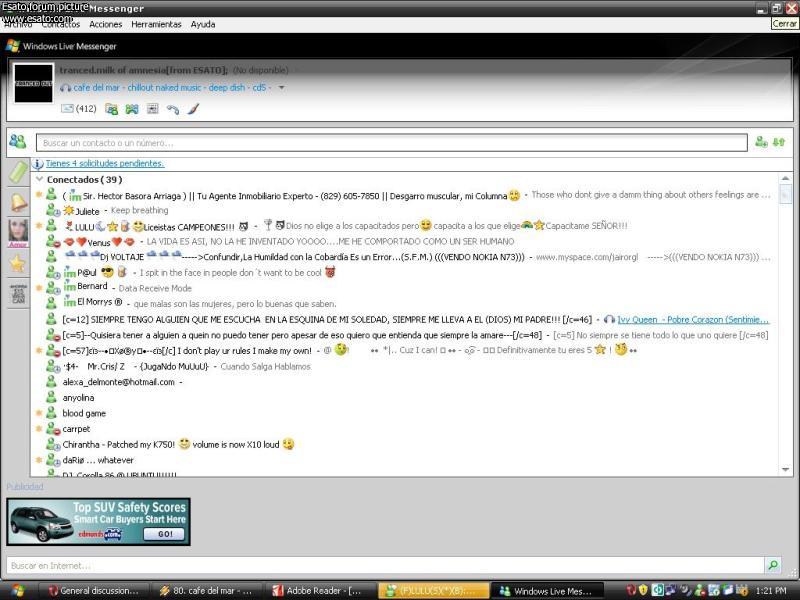
Task: Select contact Mr.Cris/ Z {JugaNdo MuUuU}
Action: click(403, 366)
